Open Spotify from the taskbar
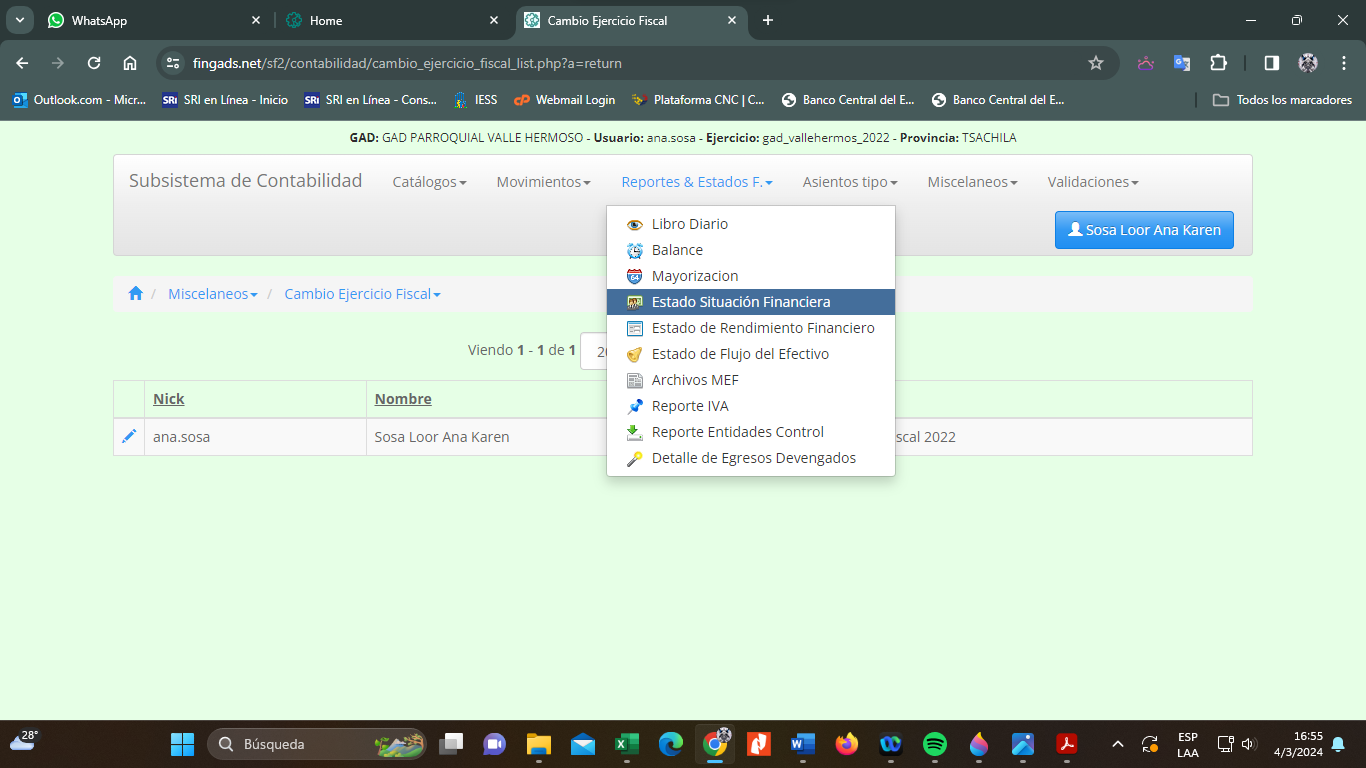 935,744
